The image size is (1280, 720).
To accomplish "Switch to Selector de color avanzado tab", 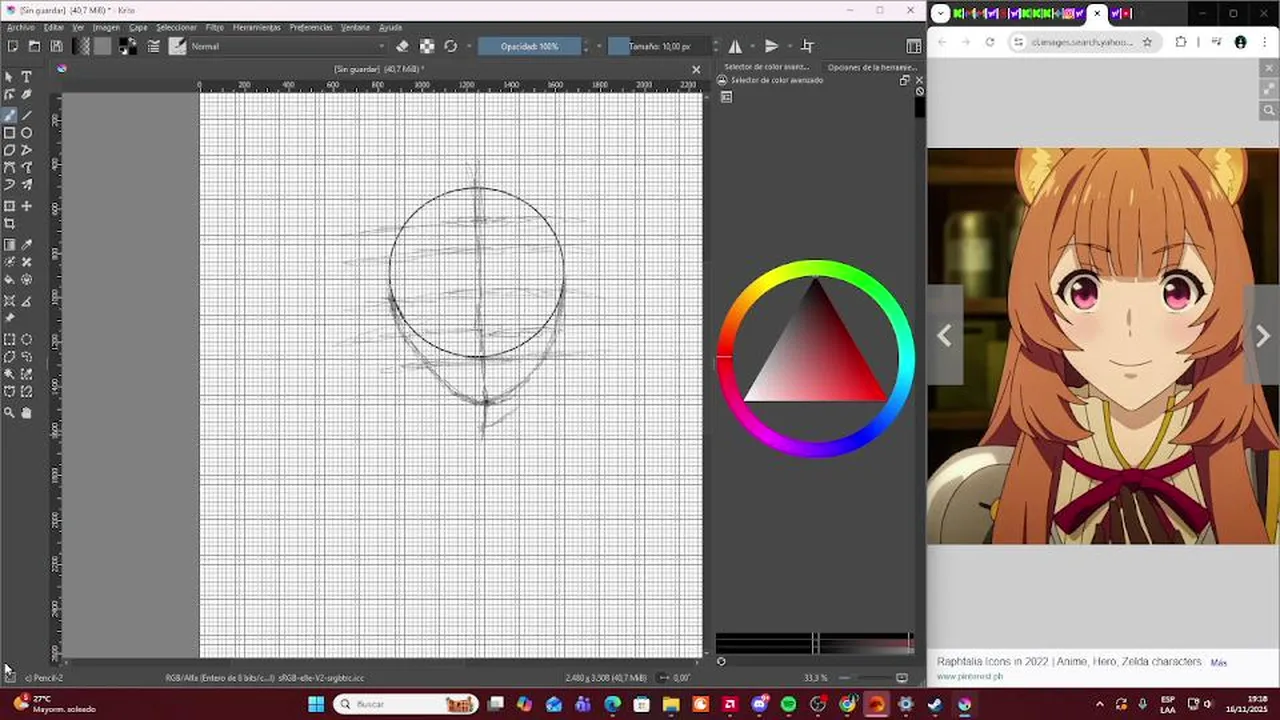I will [767, 67].
